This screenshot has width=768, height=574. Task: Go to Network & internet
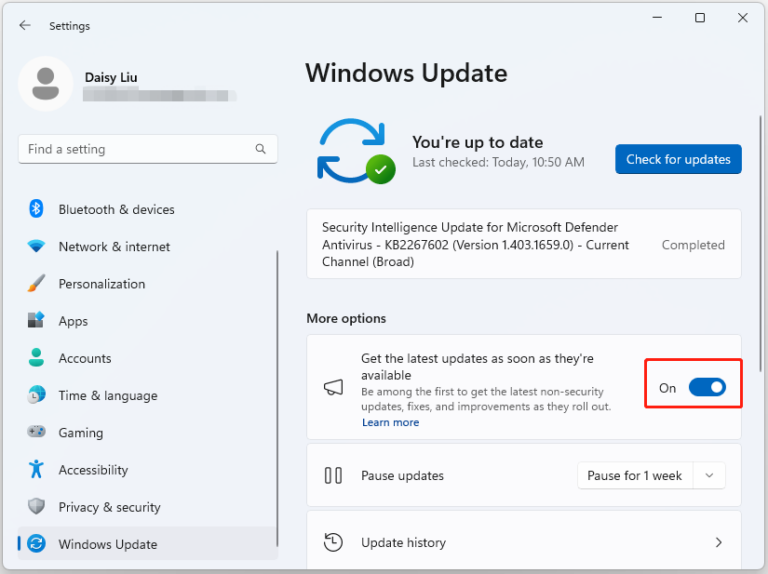147,246
